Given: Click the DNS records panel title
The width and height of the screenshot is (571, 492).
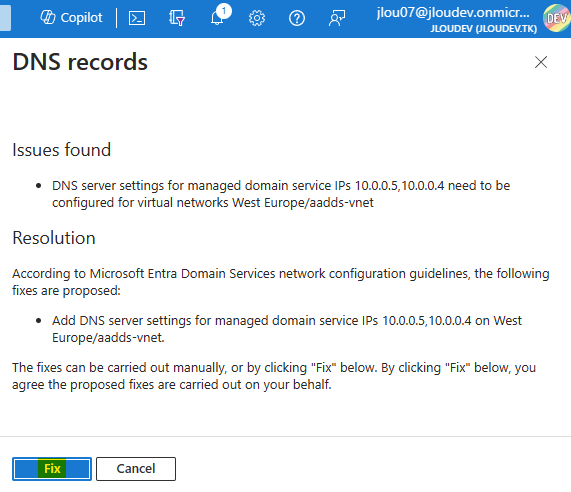Looking at the screenshot, I should (80, 62).
